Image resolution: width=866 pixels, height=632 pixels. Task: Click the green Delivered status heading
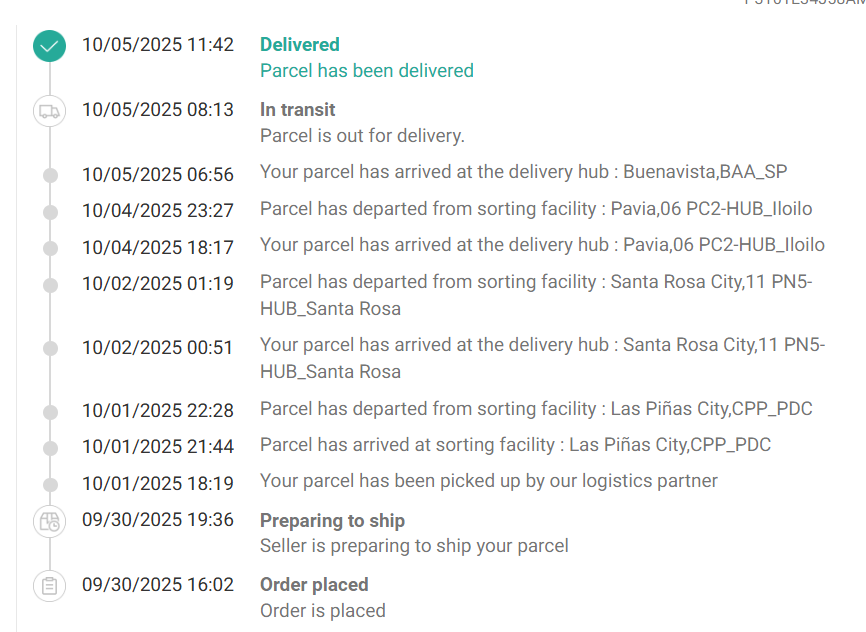pyautogui.click(x=299, y=45)
